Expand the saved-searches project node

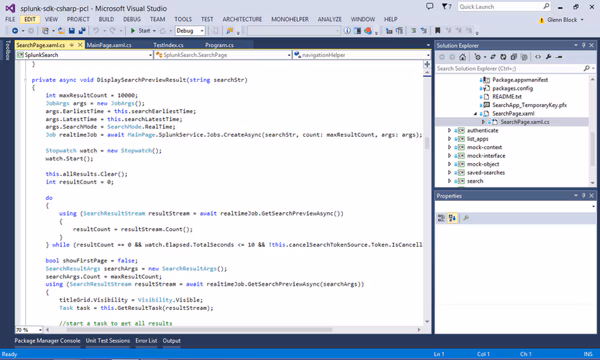[449, 173]
